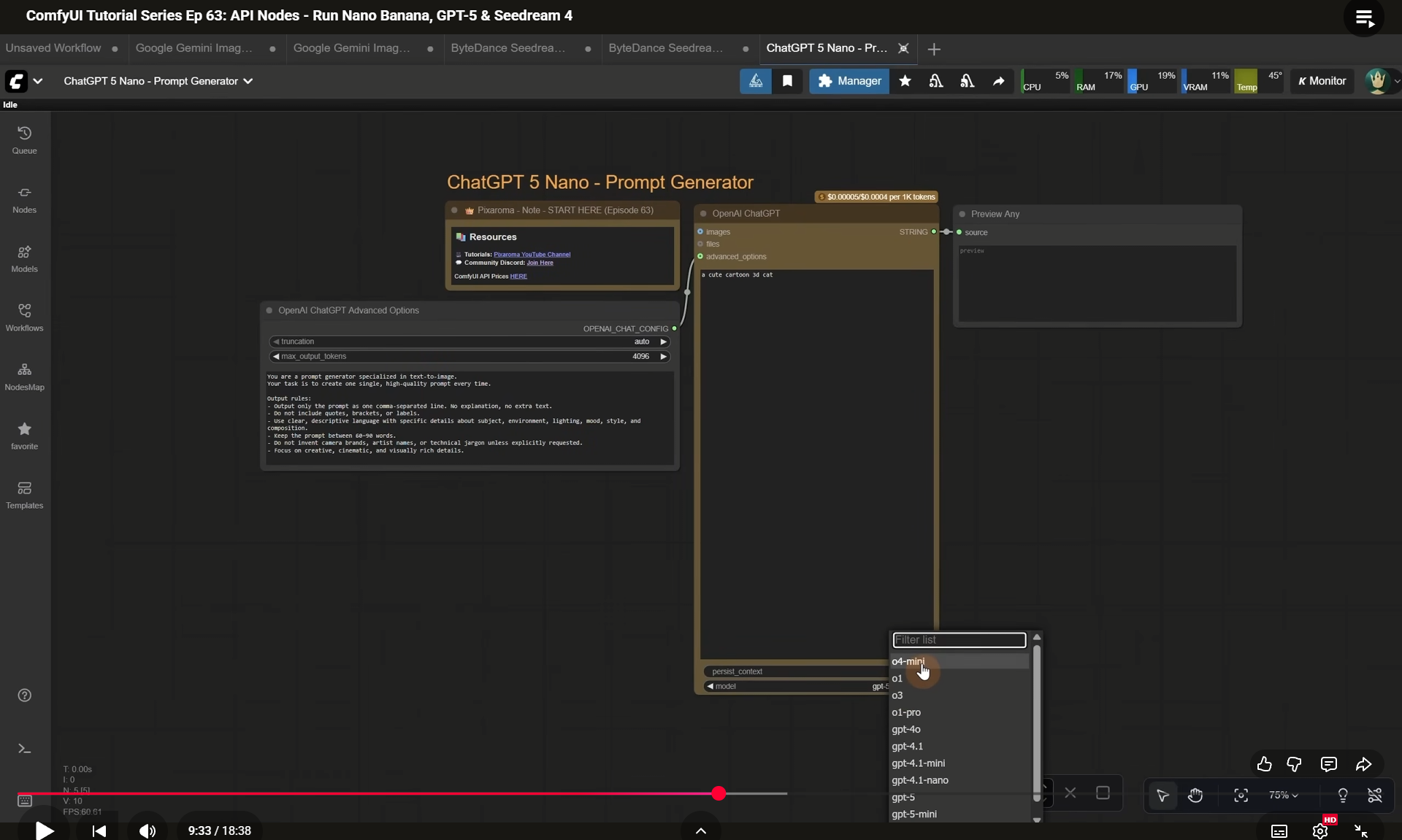Click the bookmark icon in top toolbar

(x=787, y=81)
